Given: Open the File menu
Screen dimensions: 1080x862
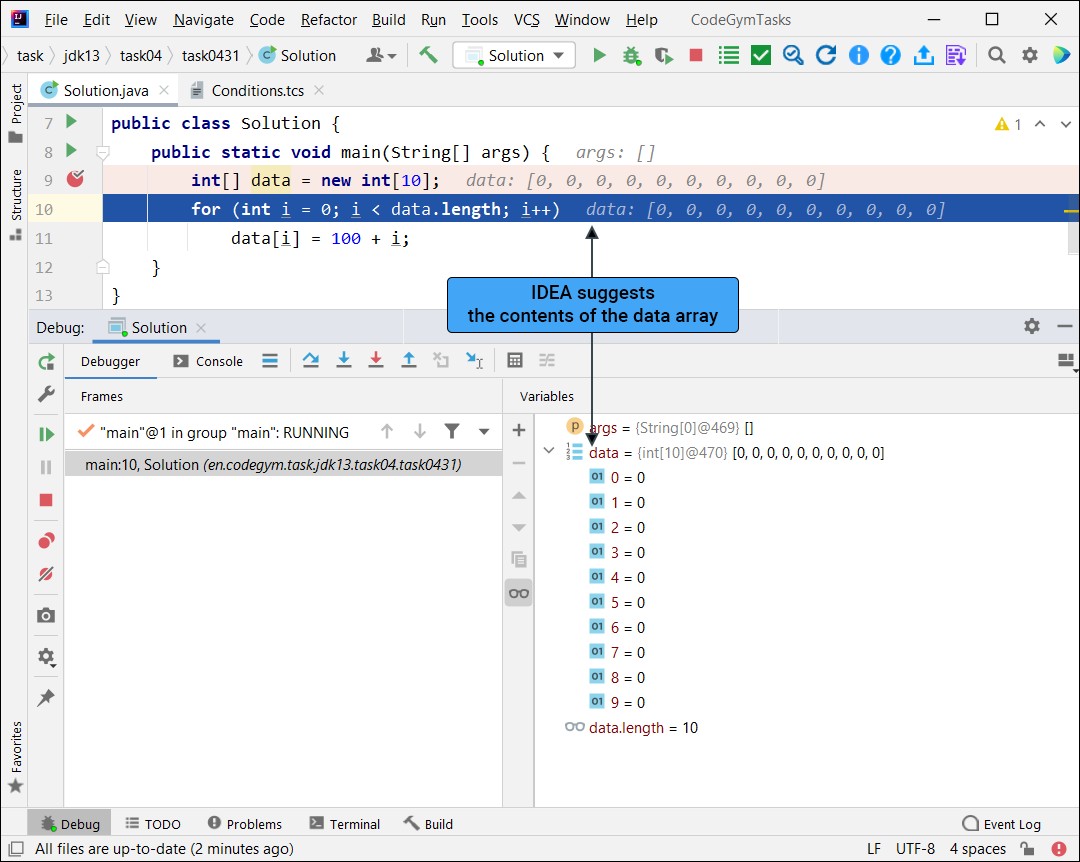Looking at the screenshot, I should [x=56, y=20].
